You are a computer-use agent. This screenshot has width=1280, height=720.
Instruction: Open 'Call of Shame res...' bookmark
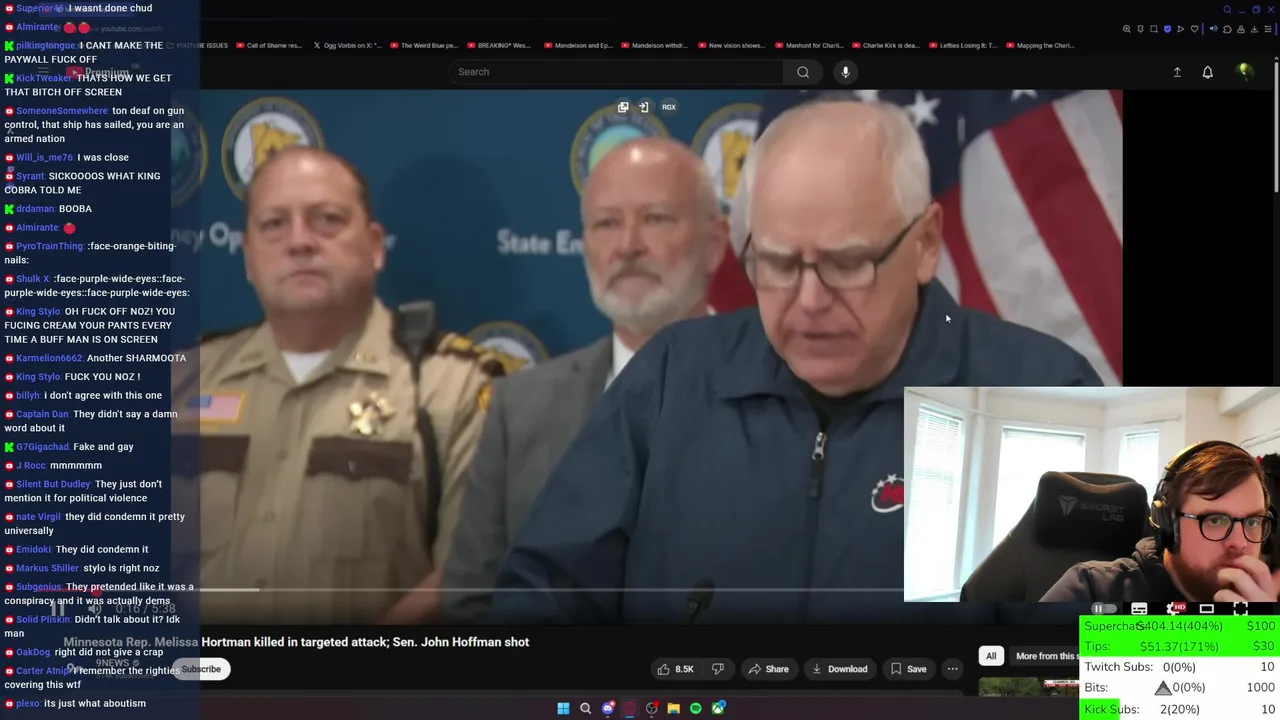pos(267,45)
